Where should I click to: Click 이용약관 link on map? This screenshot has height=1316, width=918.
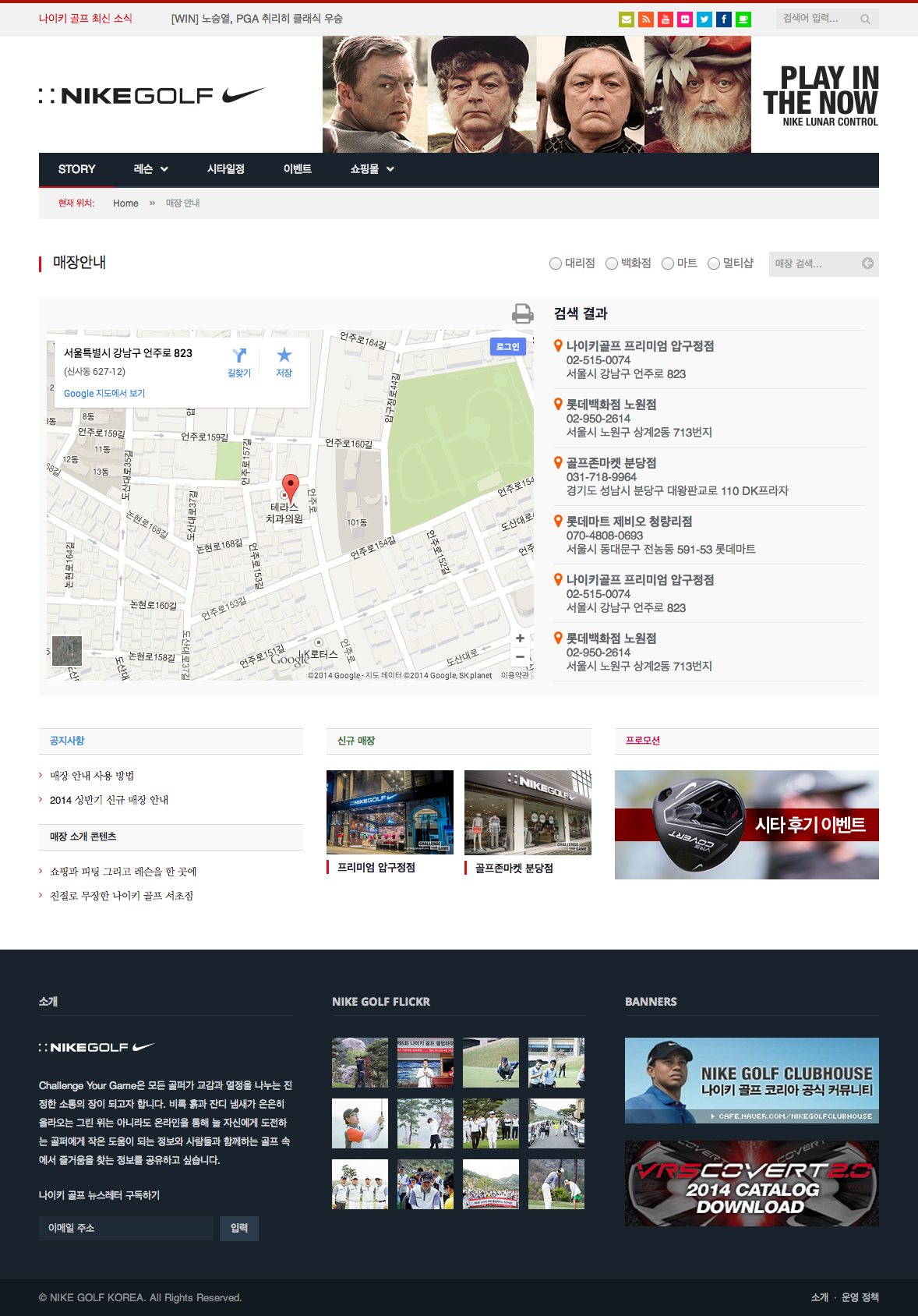pos(514,675)
